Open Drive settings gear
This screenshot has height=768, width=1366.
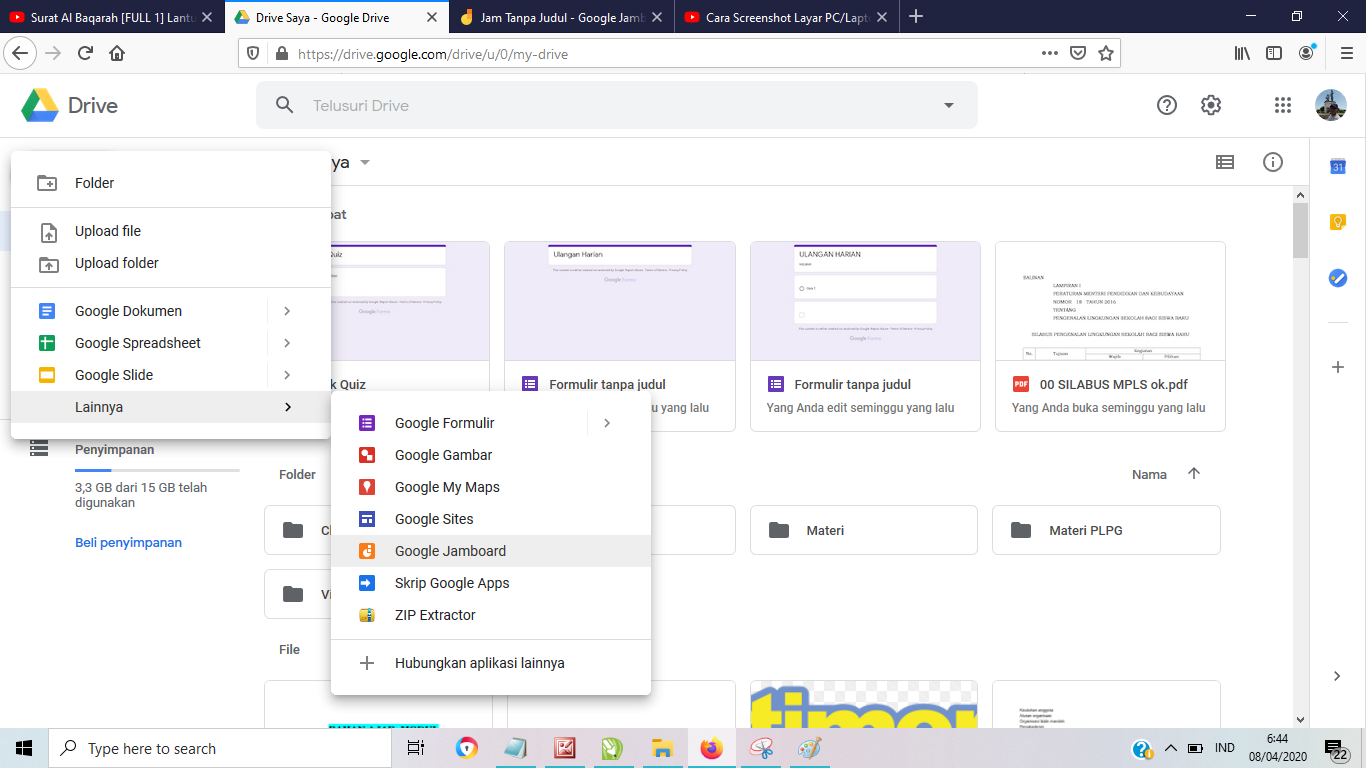[x=1211, y=105]
